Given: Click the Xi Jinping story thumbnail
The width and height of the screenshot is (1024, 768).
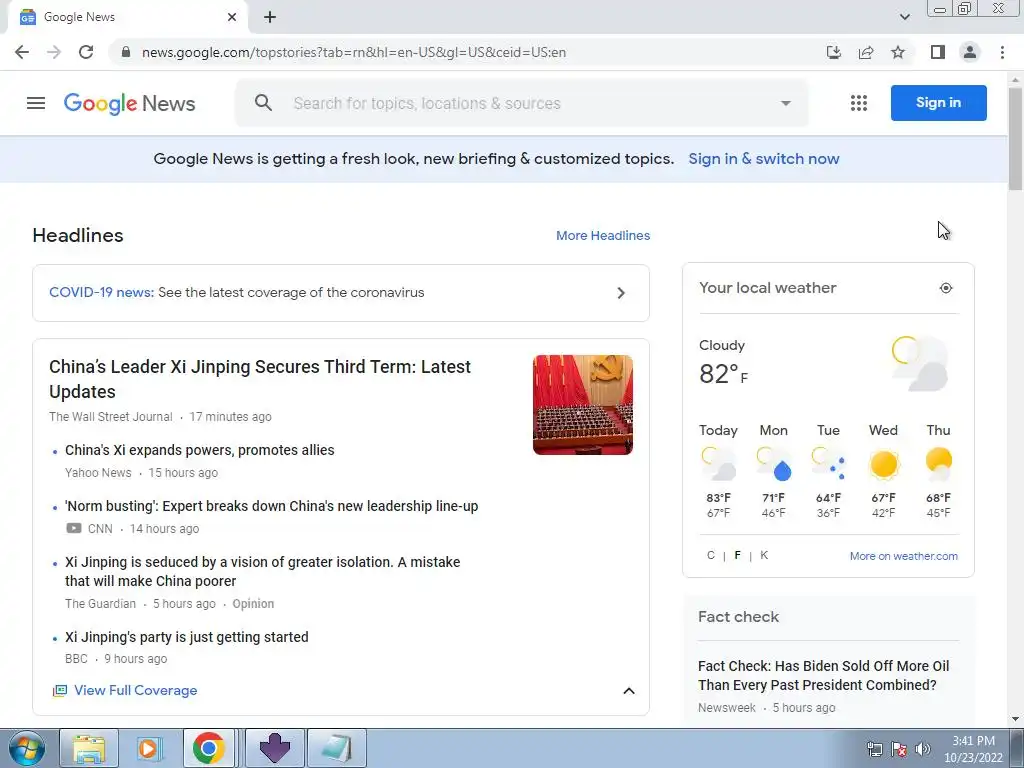Looking at the screenshot, I should (583, 405).
